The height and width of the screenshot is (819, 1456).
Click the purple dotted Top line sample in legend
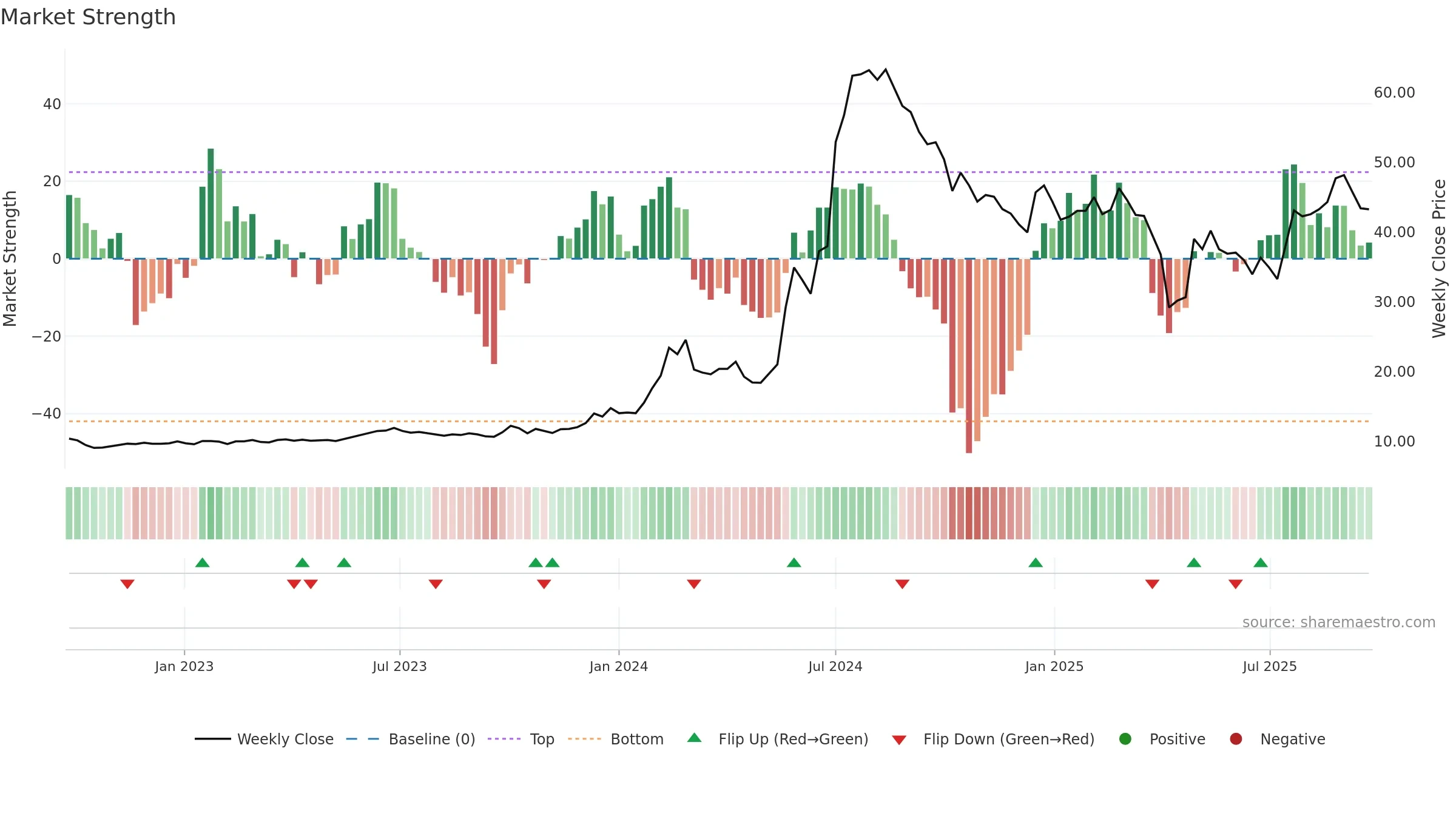pos(504,739)
